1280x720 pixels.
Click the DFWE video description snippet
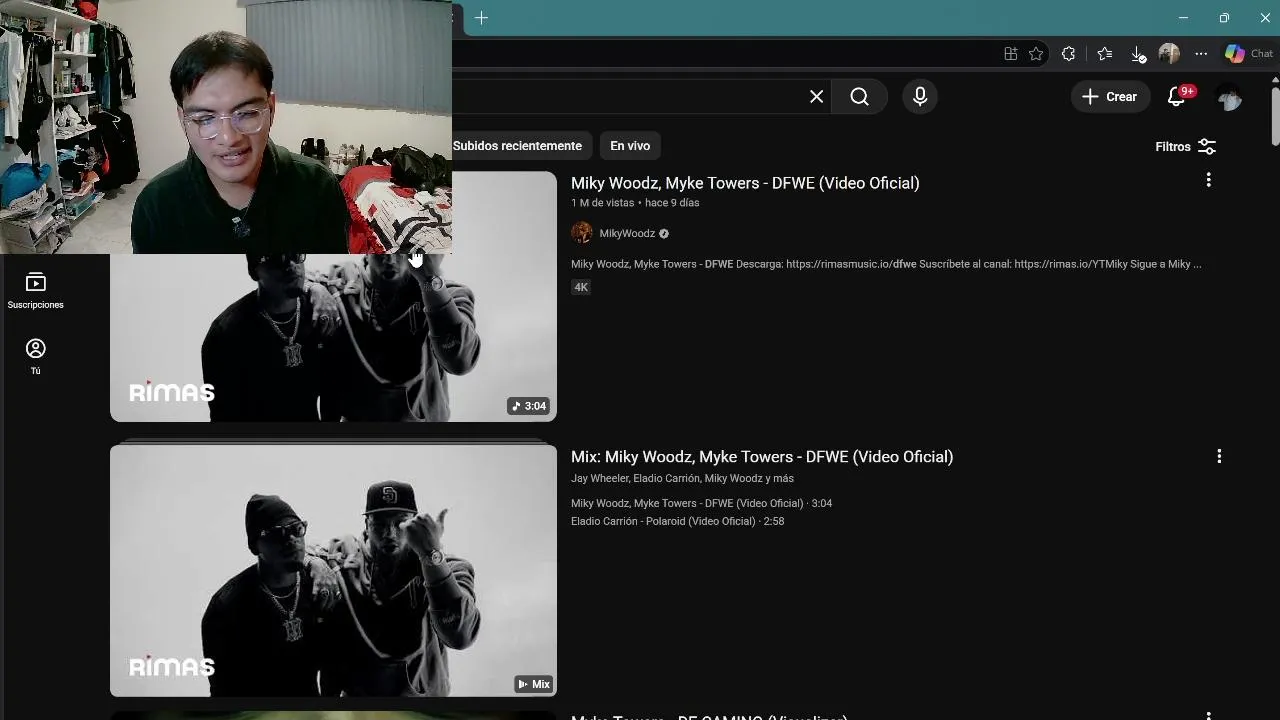[886, 265]
